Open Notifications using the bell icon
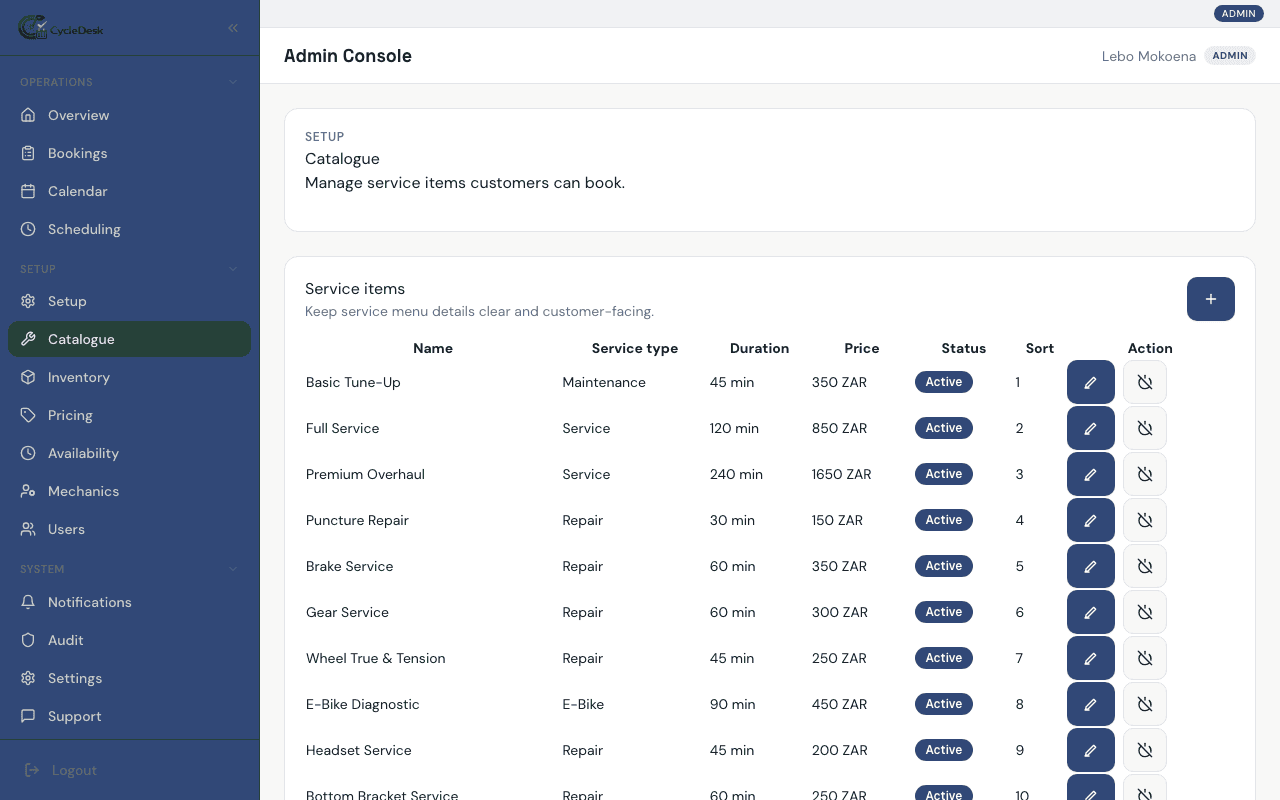Image resolution: width=1280 pixels, height=800 pixels. [x=28, y=602]
